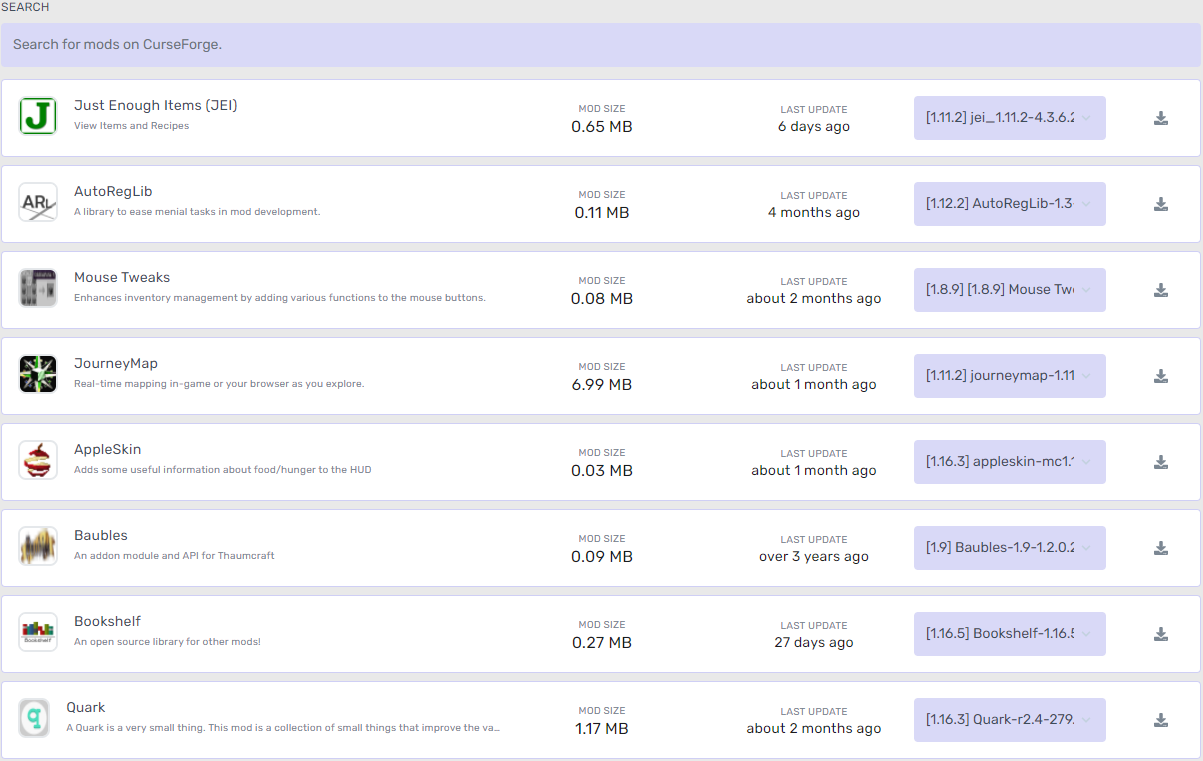
Task: Open the Baubles mod title
Action: coord(101,535)
